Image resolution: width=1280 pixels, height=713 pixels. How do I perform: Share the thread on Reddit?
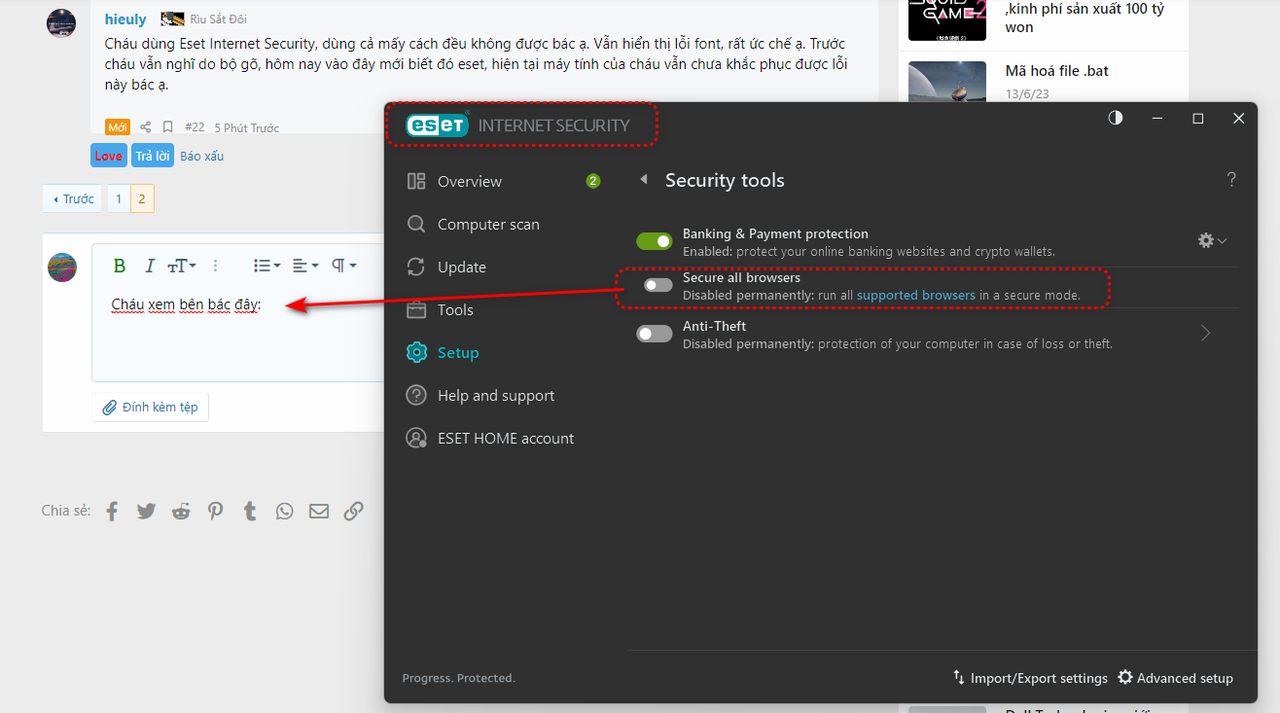tap(181, 511)
